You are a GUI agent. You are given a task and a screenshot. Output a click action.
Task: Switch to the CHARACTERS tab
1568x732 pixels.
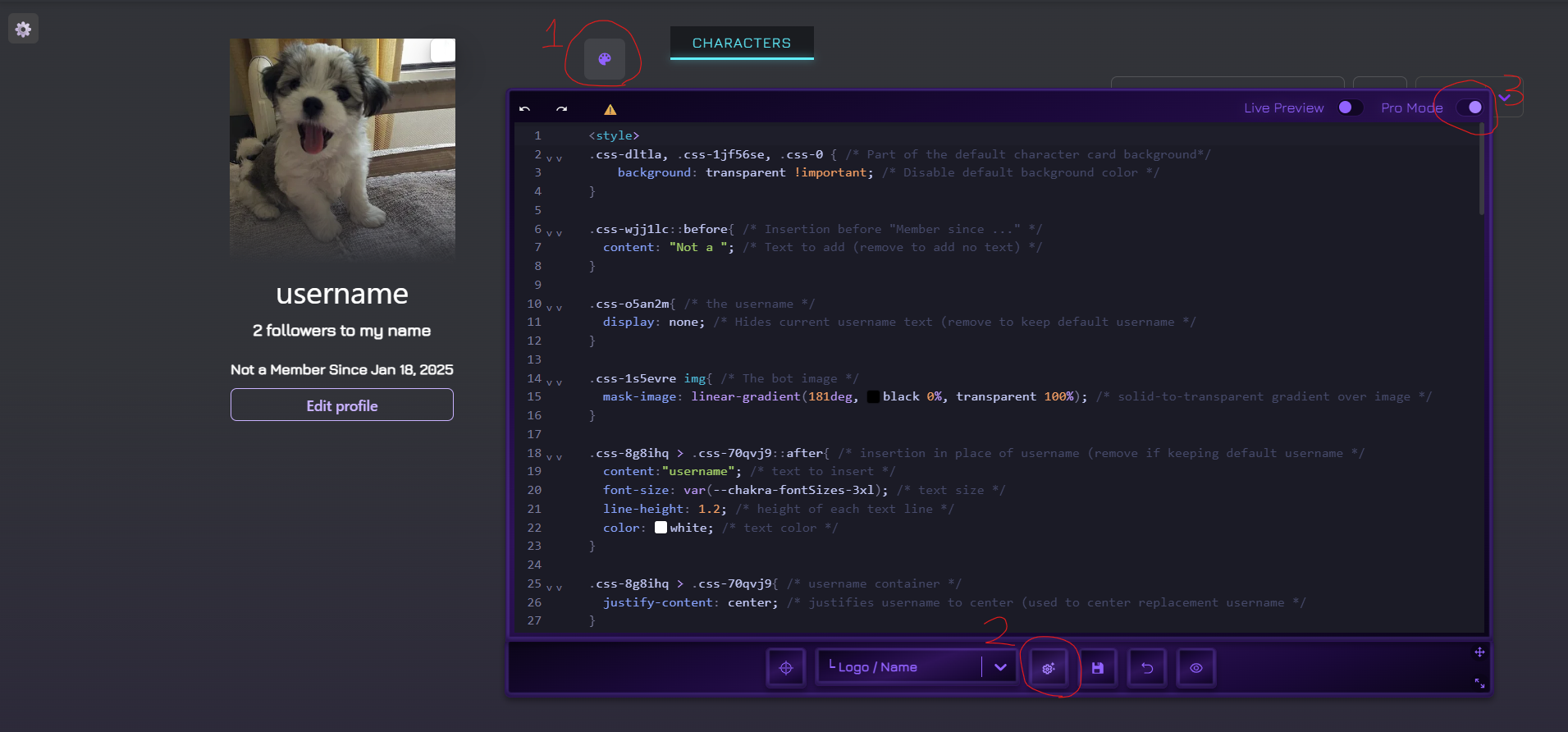[742, 43]
